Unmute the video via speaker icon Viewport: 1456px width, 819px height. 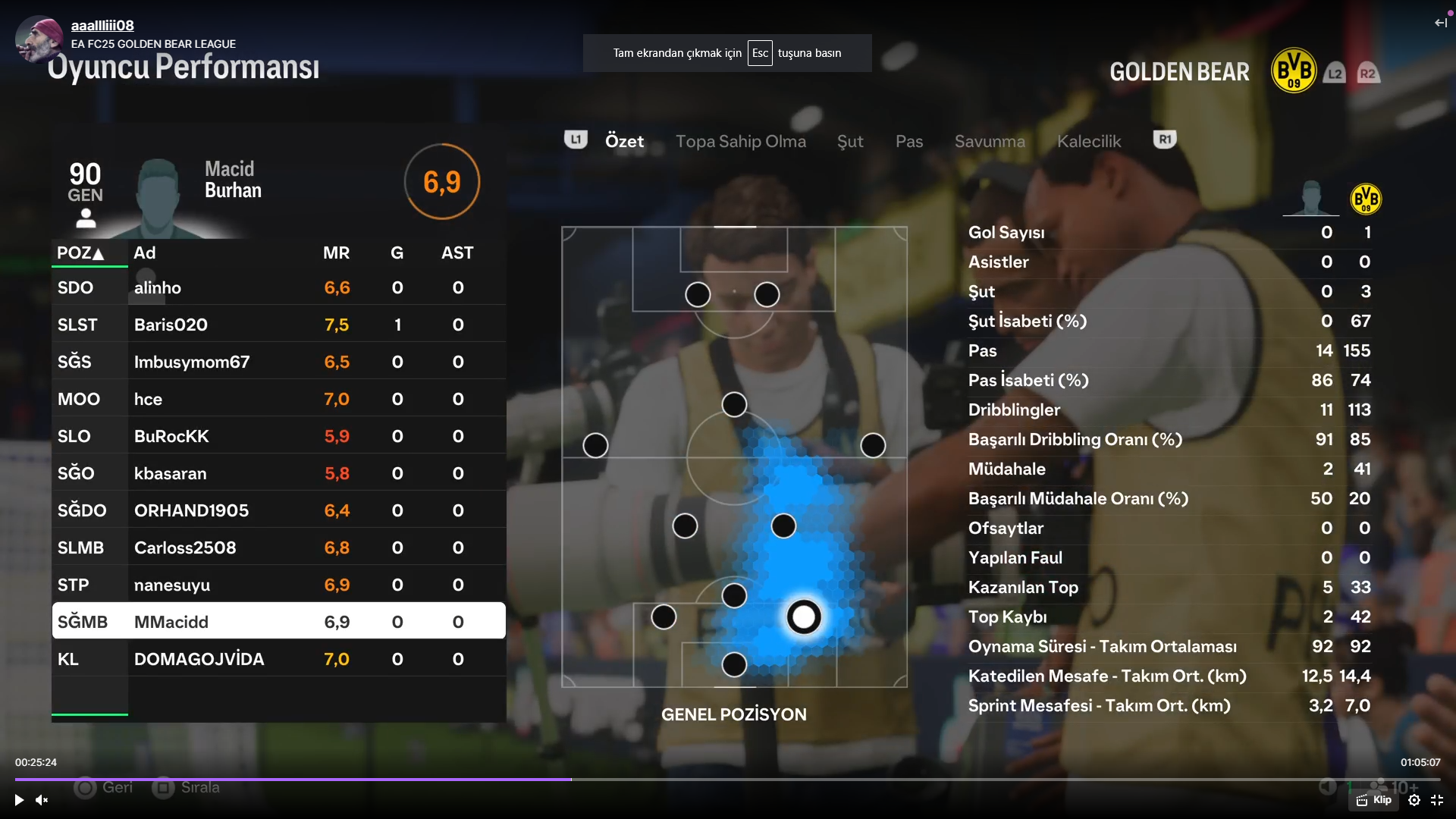pos(42,800)
